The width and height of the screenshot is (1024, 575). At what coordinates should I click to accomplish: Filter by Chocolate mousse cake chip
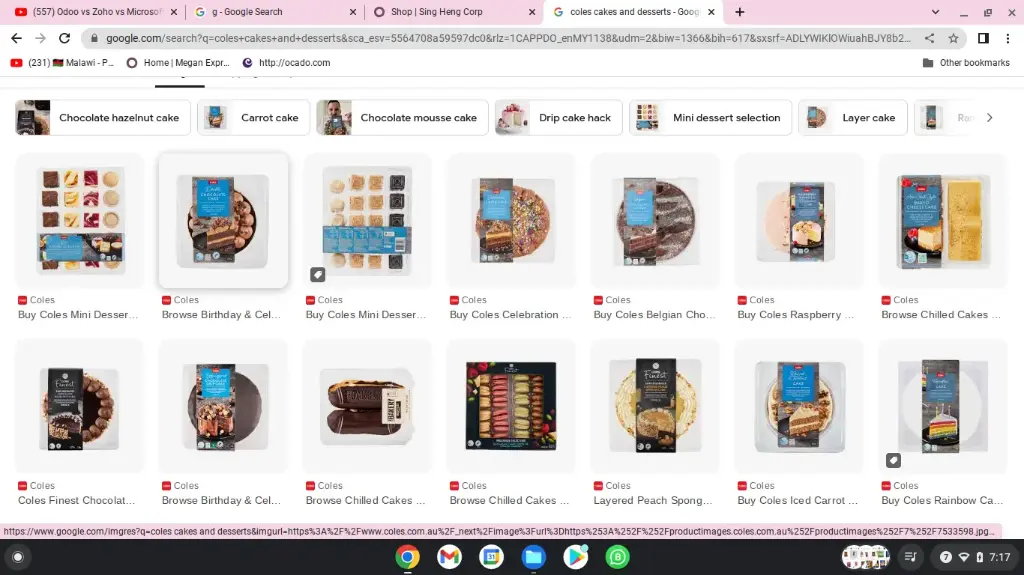[x=402, y=118]
